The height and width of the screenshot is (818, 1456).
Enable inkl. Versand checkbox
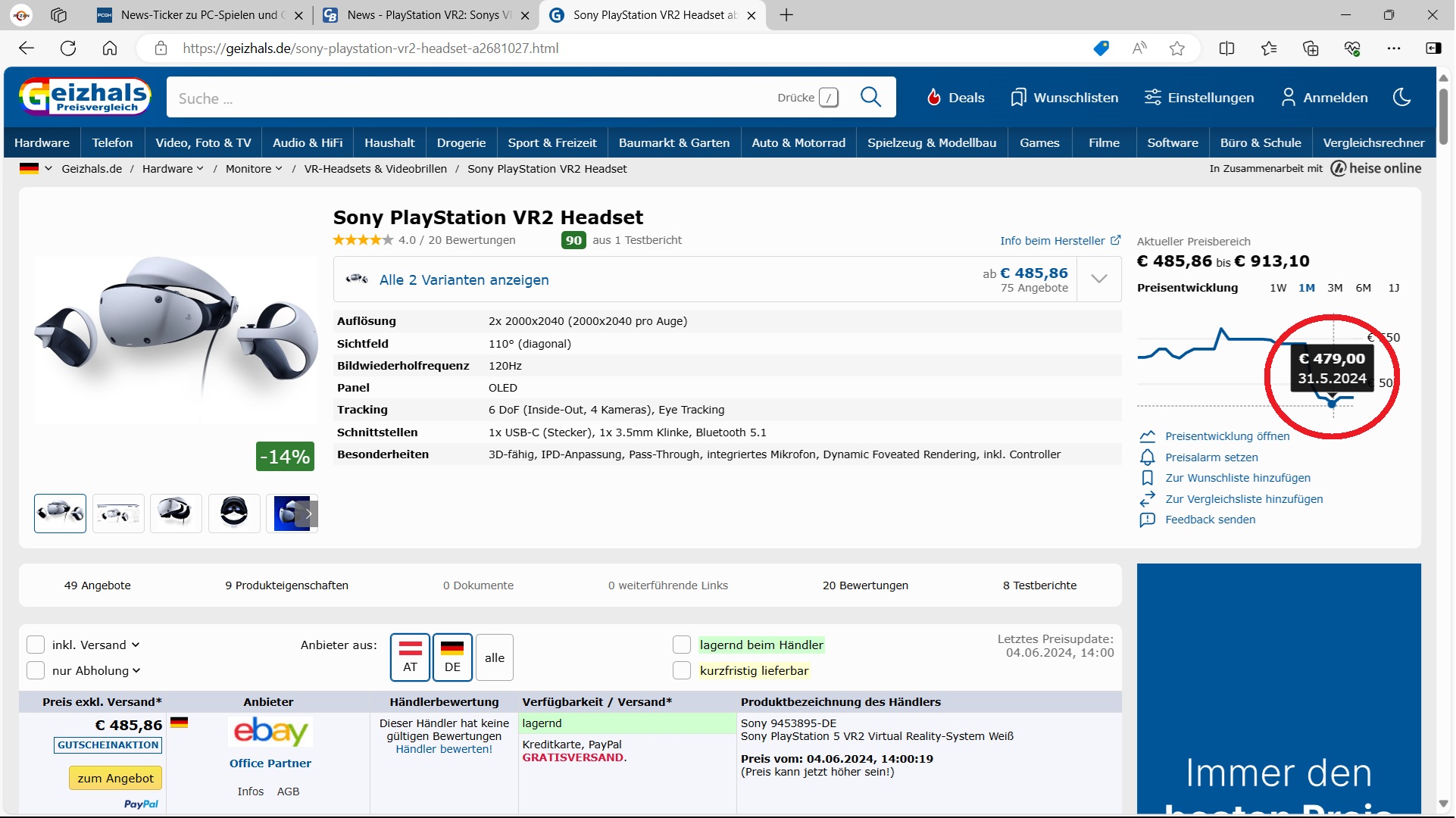coord(36,645)
